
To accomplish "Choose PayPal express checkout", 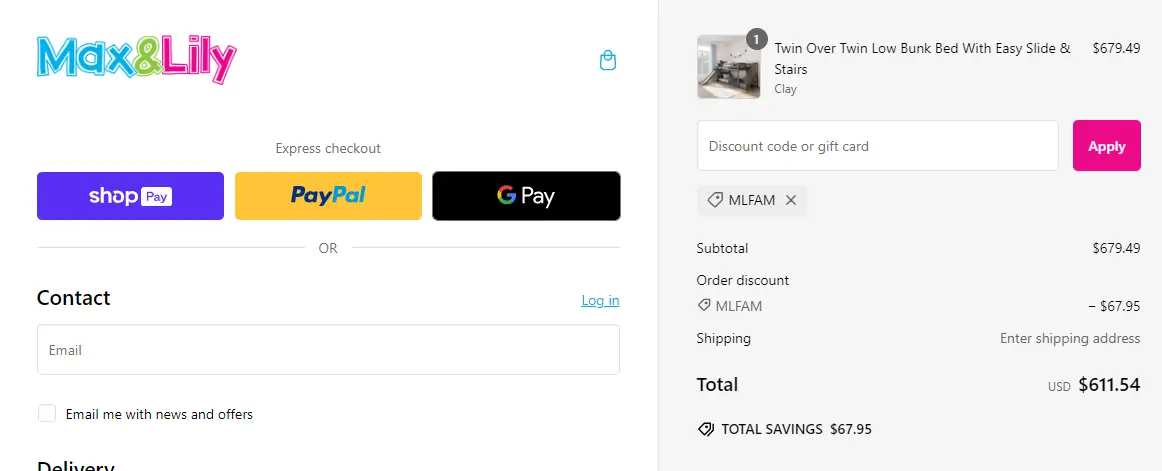I will point(328,196).
